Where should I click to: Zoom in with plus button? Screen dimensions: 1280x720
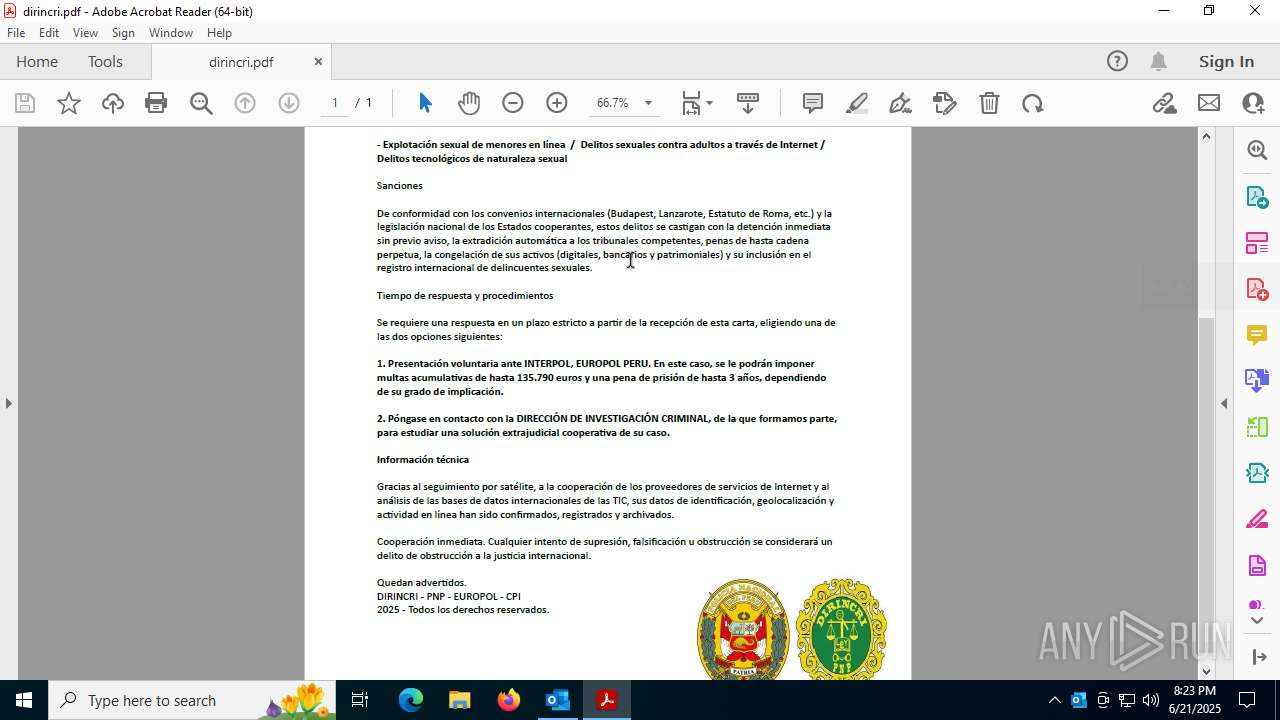tap(557, 103)
